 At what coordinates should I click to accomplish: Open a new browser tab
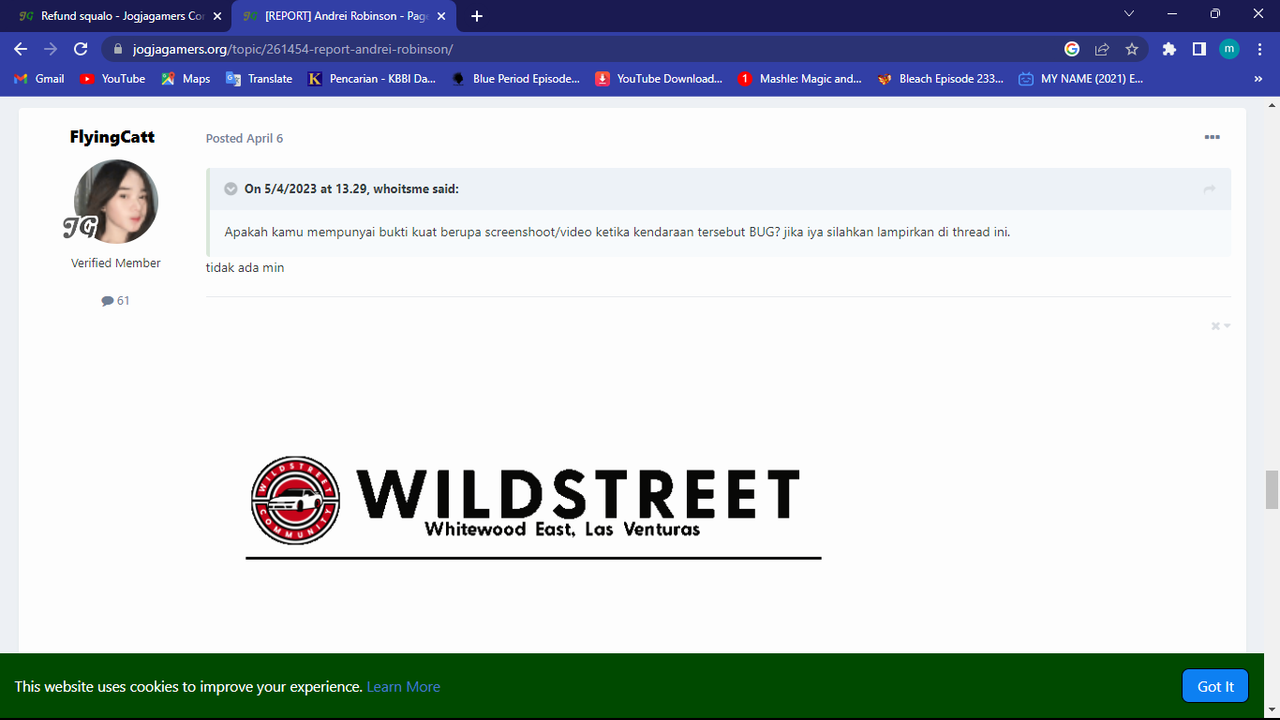[477, 16]
